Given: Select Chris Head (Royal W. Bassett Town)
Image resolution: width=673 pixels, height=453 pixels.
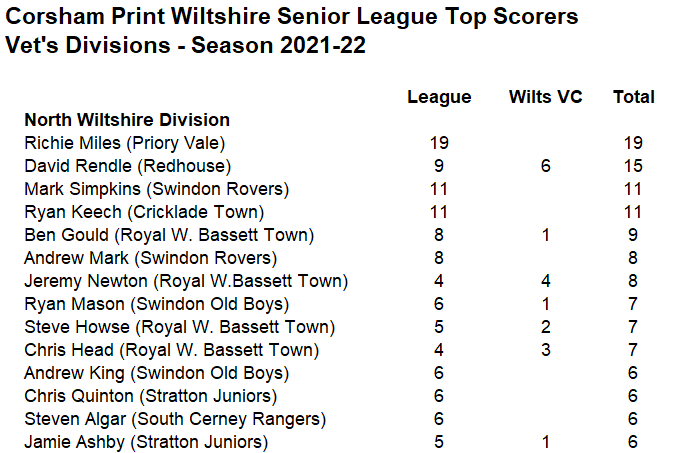Looking at the screenshot, I should click(172, 350).
